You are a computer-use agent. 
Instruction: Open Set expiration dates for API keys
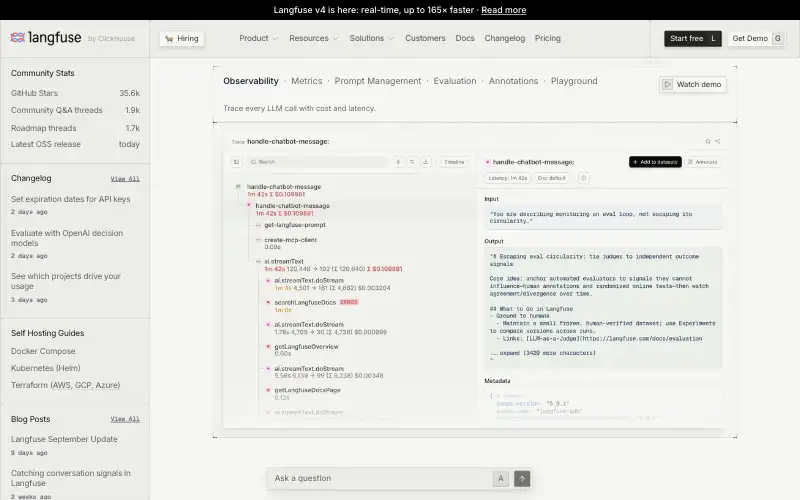click(x=70, y=199)
